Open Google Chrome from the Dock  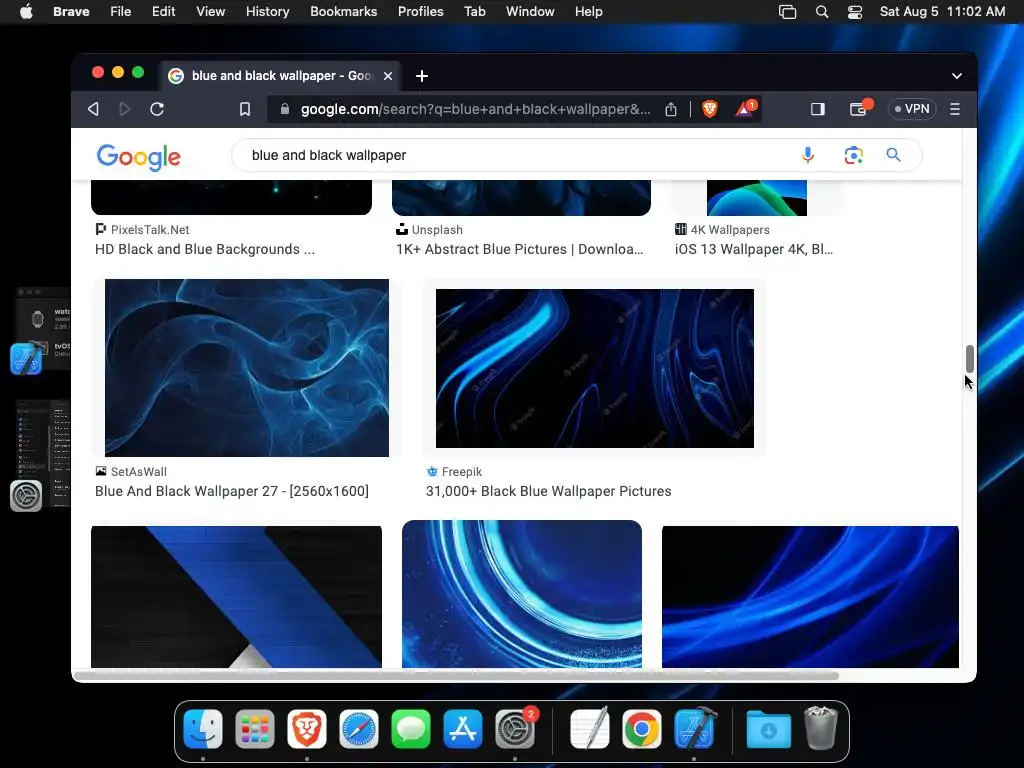(x=642, y=729)
